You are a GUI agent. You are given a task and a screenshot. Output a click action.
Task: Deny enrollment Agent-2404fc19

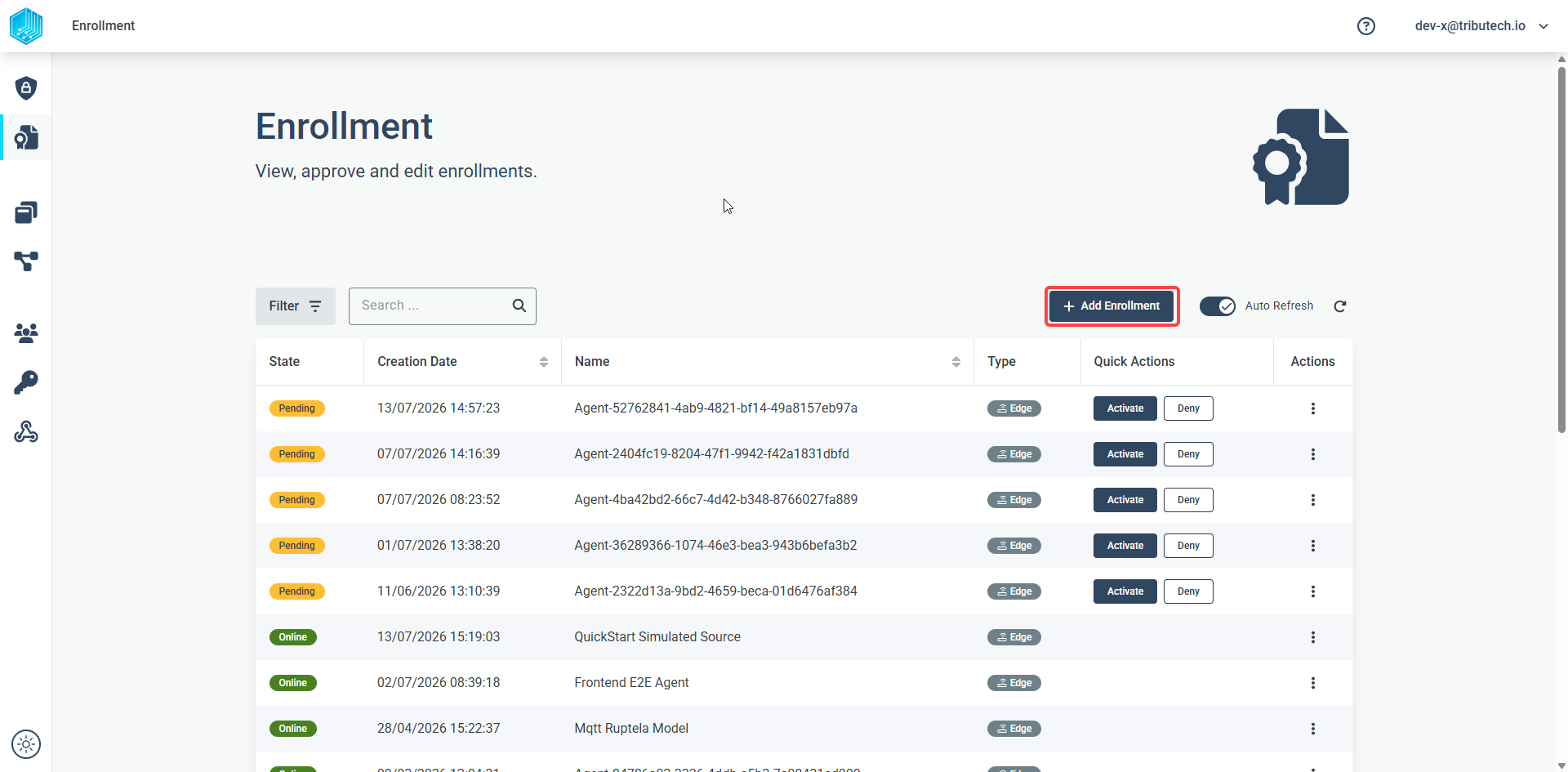[x=1188, y=454]
